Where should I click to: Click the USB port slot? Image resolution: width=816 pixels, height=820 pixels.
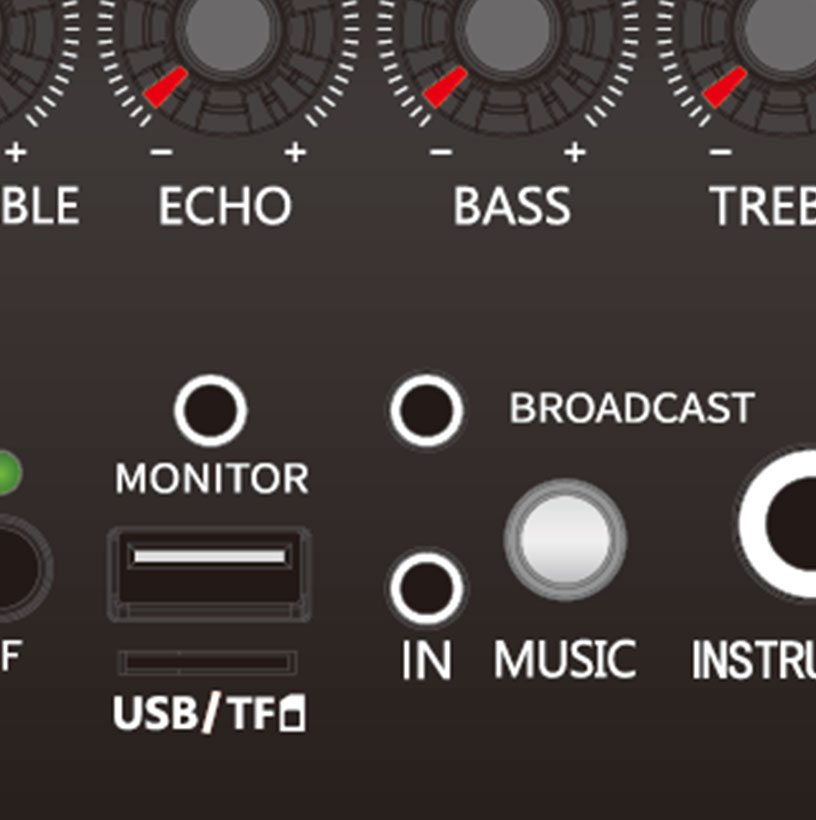tap(209, 574)
